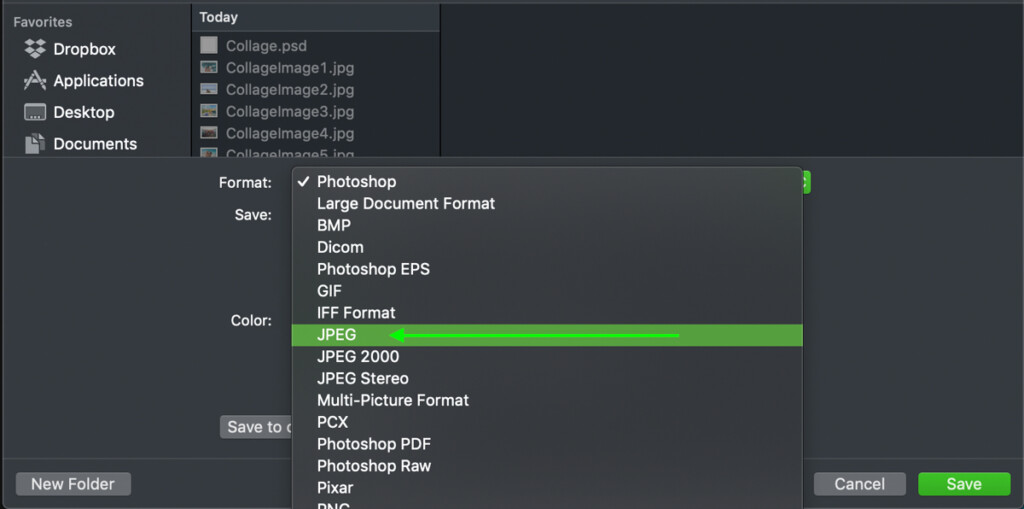Select the CollageImage4.jpg file

coord(278,133)
